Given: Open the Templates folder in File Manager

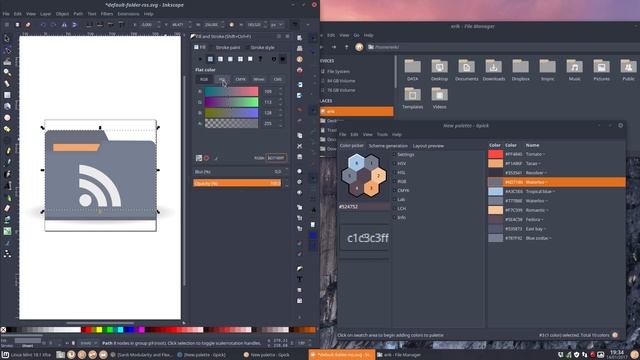Looking at the screenshot, I should pyautogui.click(x=412, y=98).
